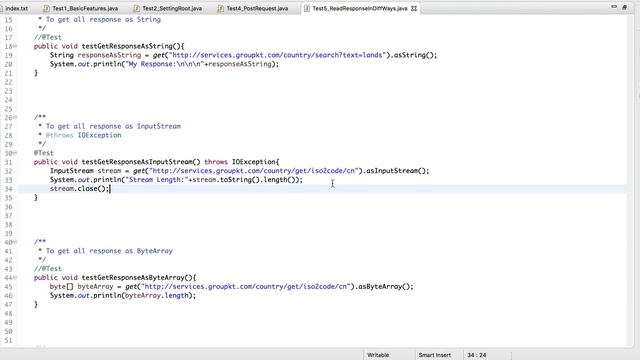Collapse the method at line 18
Screen dimensions: 640x360
click(x=15, y=46)
